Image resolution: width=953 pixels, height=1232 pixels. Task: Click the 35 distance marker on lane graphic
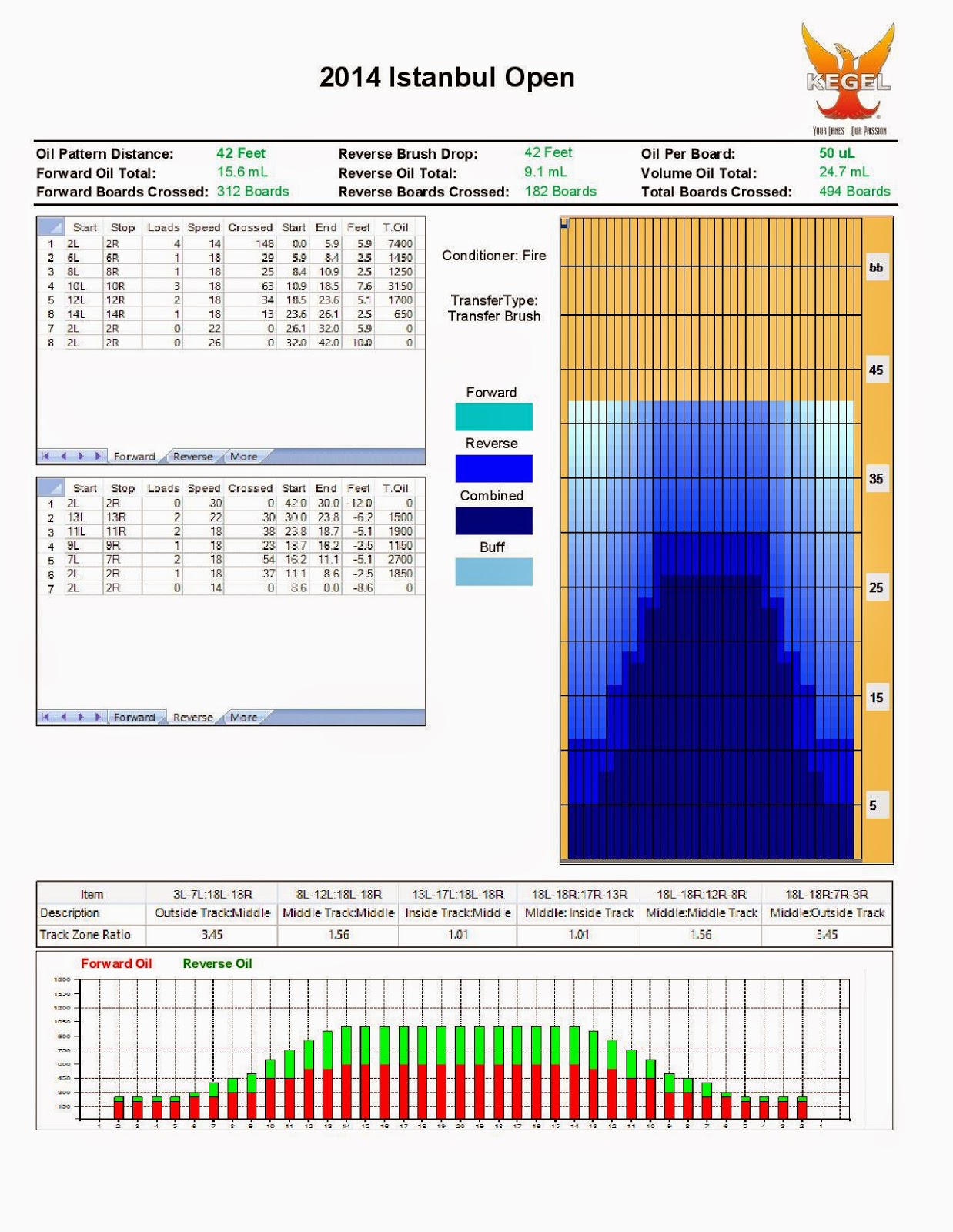876,479
